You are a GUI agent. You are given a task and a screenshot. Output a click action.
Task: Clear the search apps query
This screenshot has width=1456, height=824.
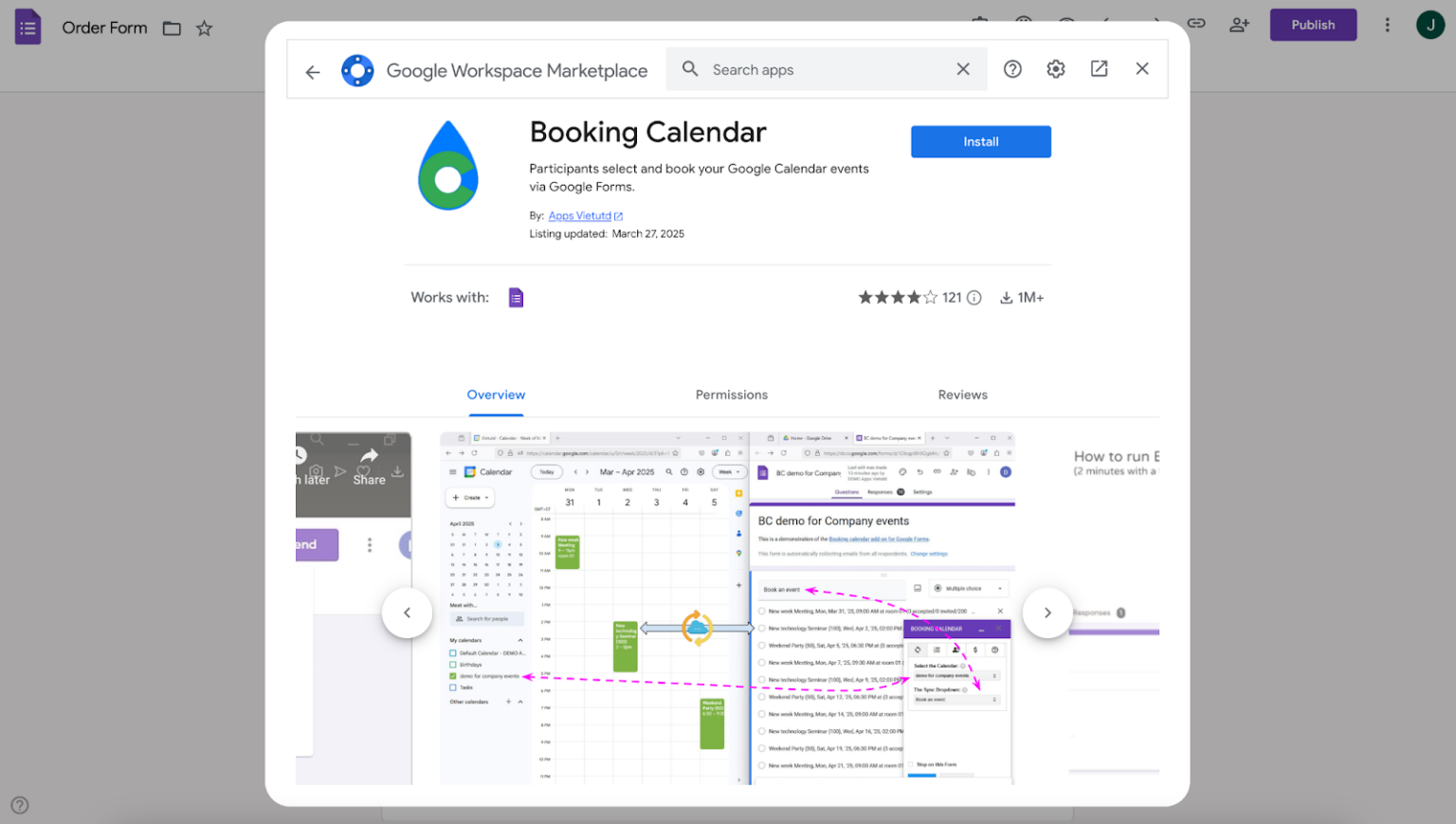pos(963,68)
